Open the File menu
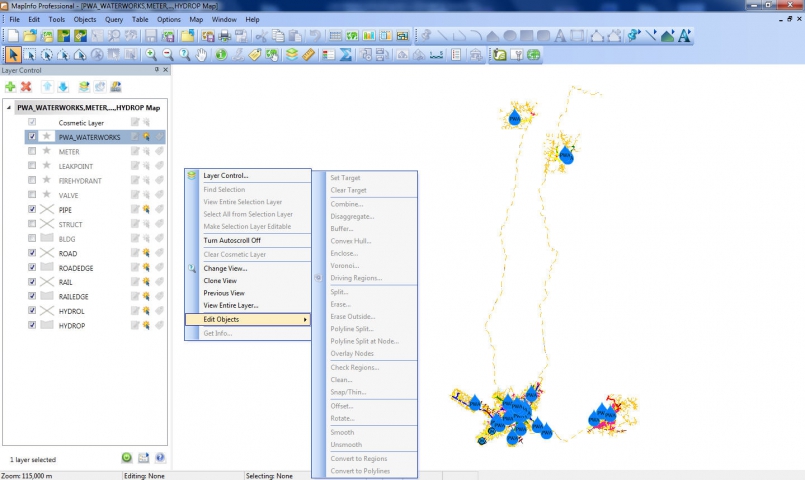805x480 pixels. click(14, 20)
